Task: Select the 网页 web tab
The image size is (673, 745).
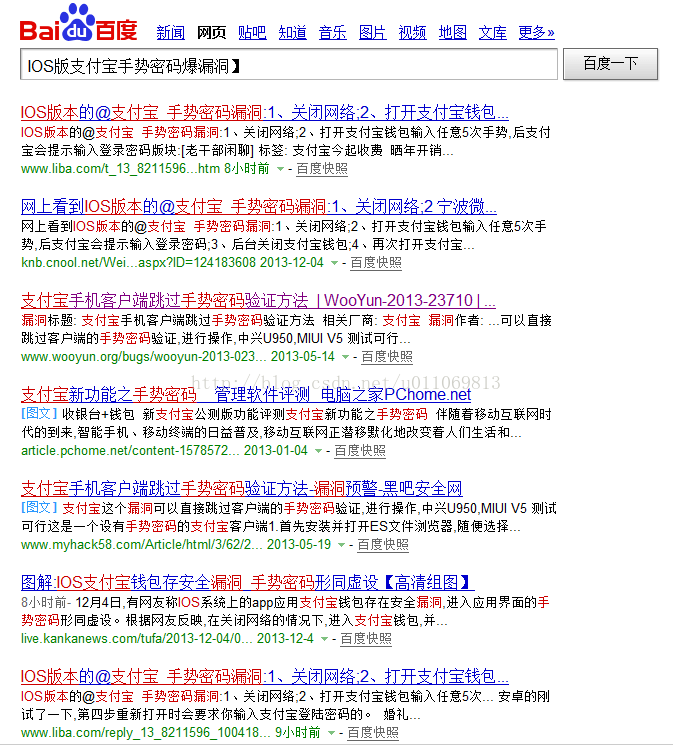Action: [x=212, y=32]
